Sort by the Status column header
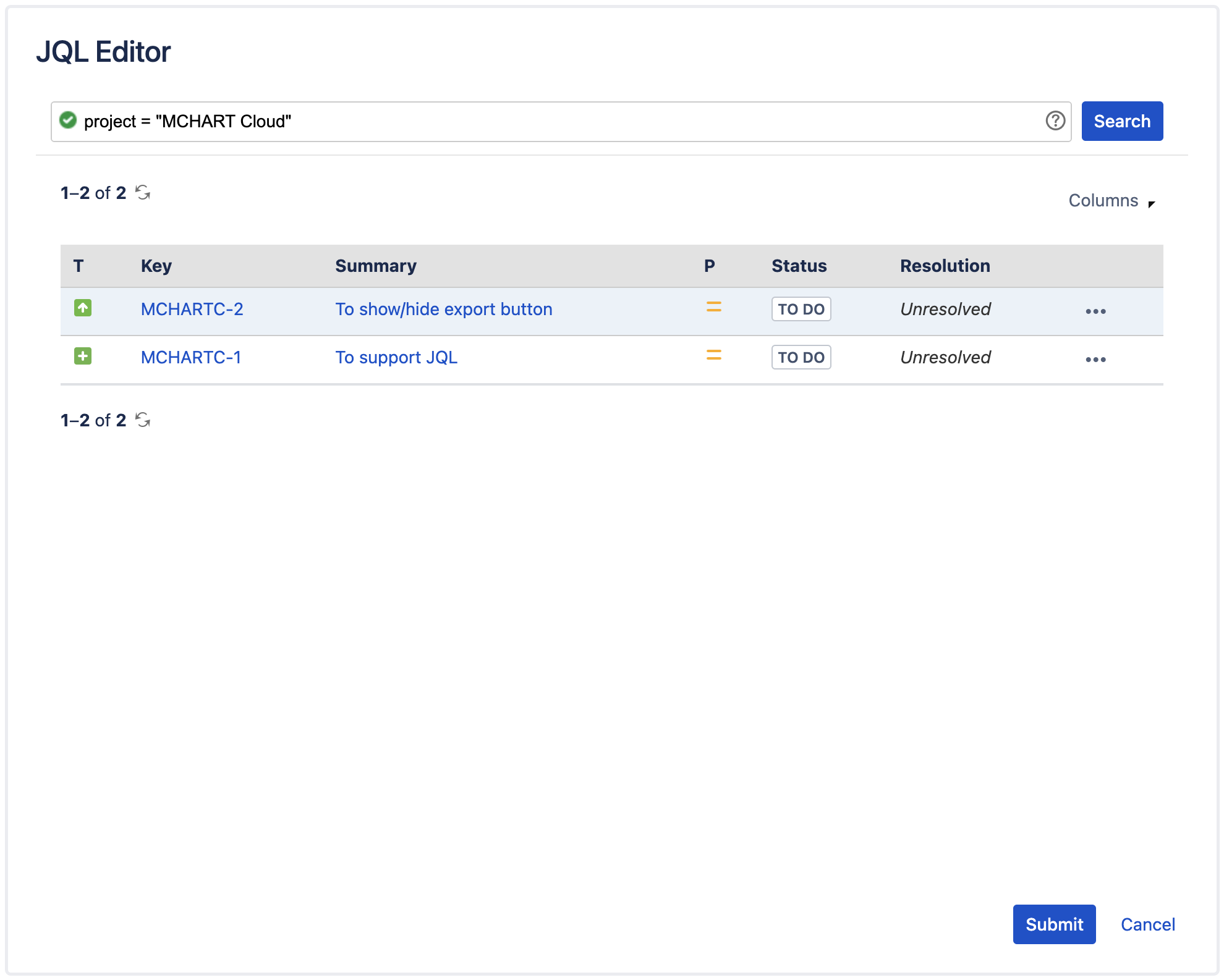Viewport: 1224px width, 980px height. tap(799, 266)
